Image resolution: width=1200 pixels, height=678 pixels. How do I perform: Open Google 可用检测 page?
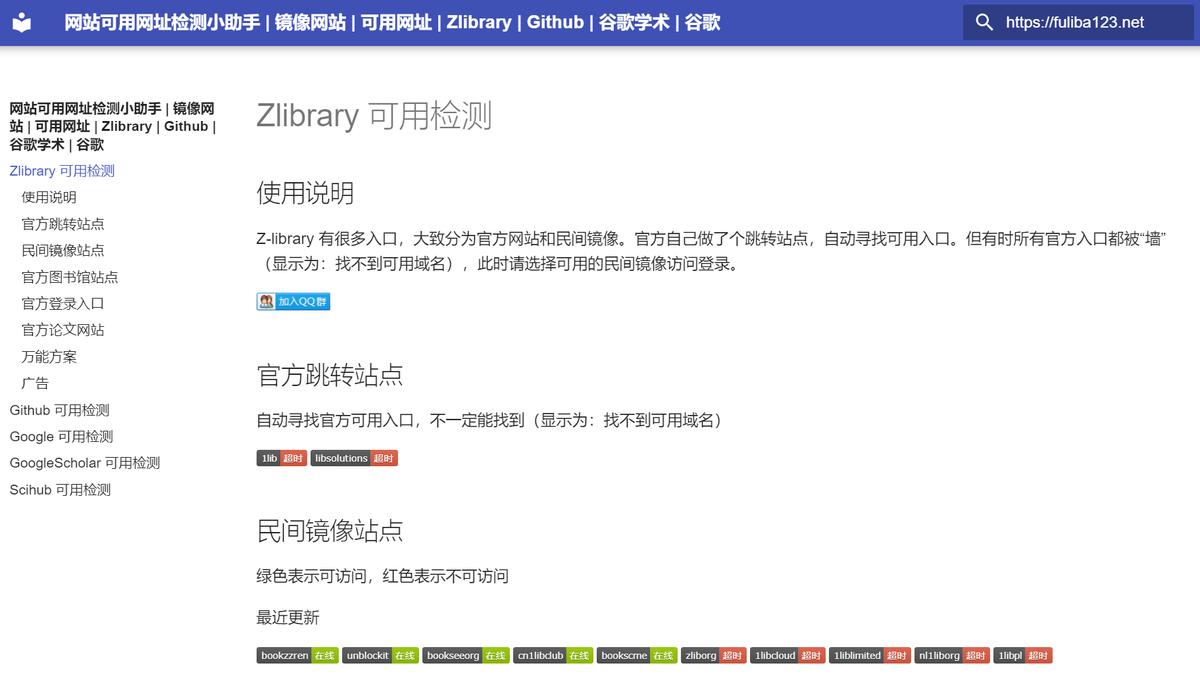[x=61, y=436]
